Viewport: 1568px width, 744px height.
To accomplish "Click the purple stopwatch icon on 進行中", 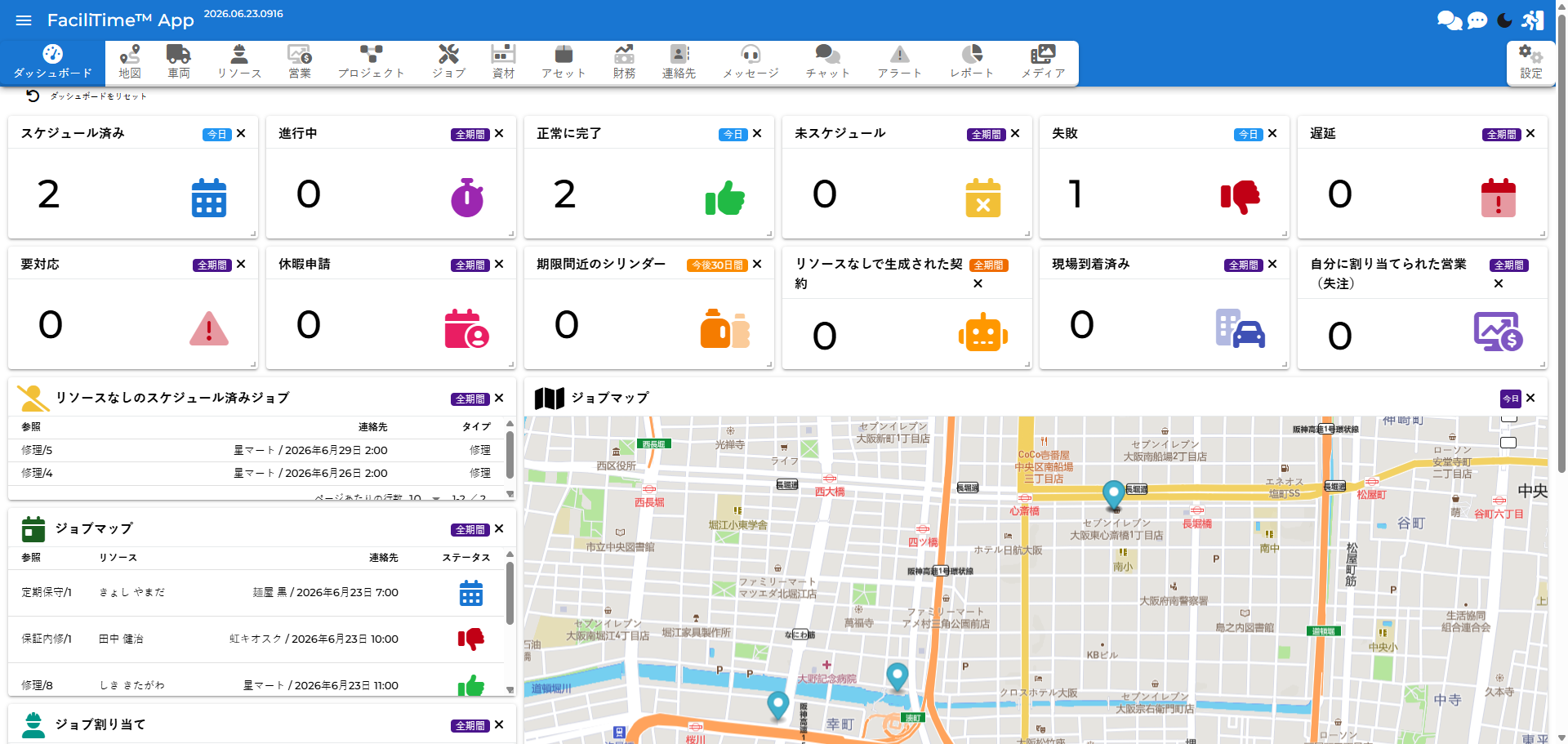I will (467, 198).
